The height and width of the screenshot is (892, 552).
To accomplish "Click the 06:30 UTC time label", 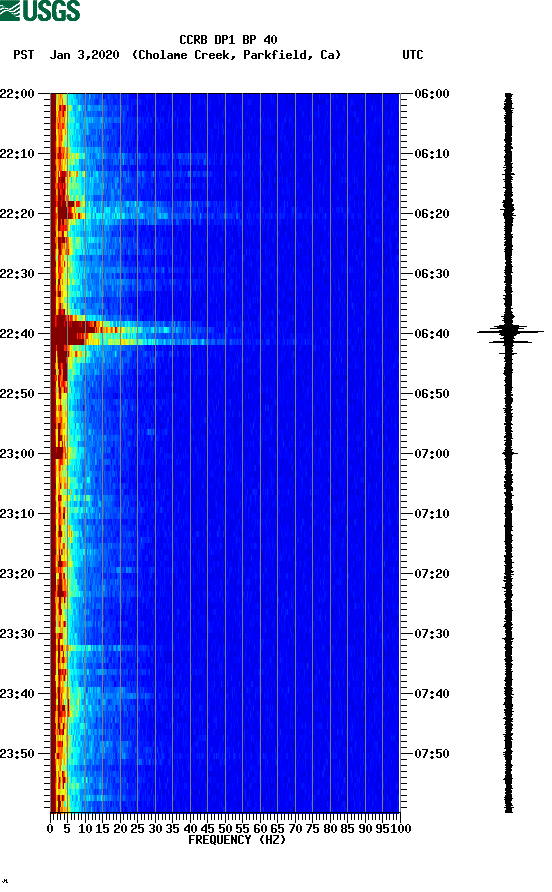I will (432, 274).
